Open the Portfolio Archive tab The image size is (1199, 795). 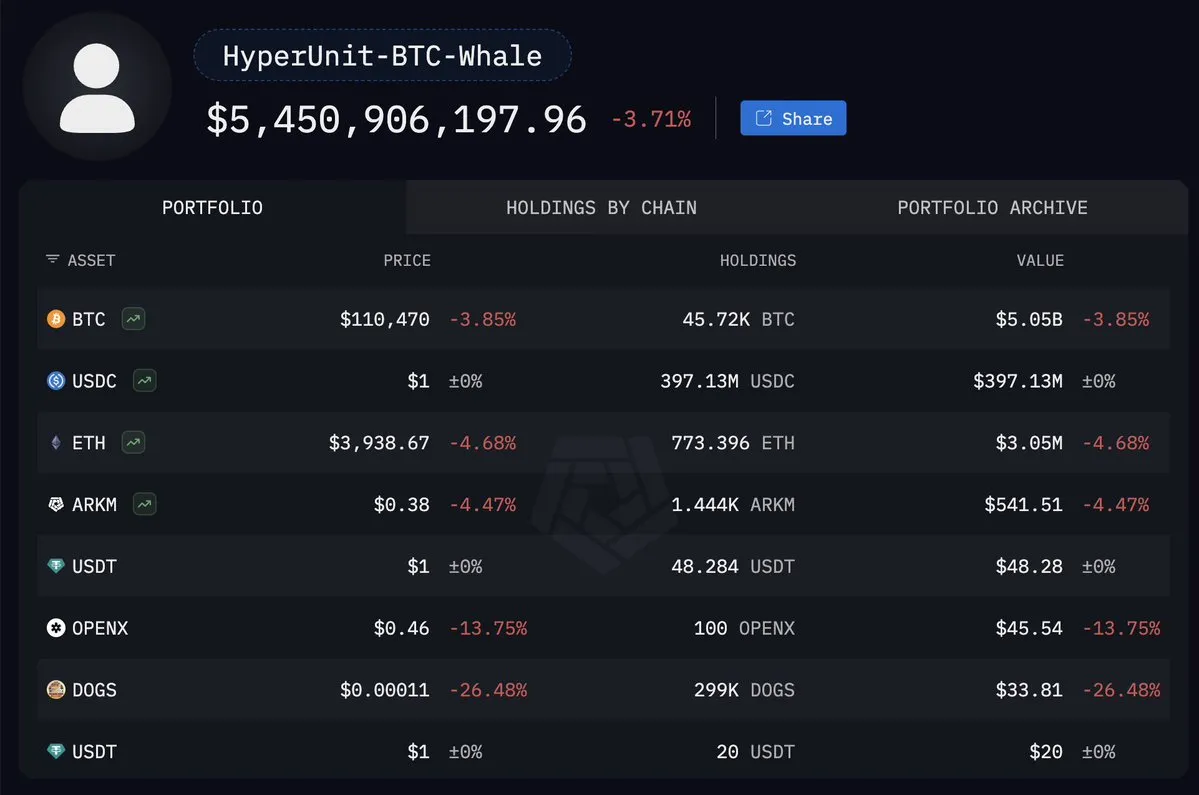[992, 208]
